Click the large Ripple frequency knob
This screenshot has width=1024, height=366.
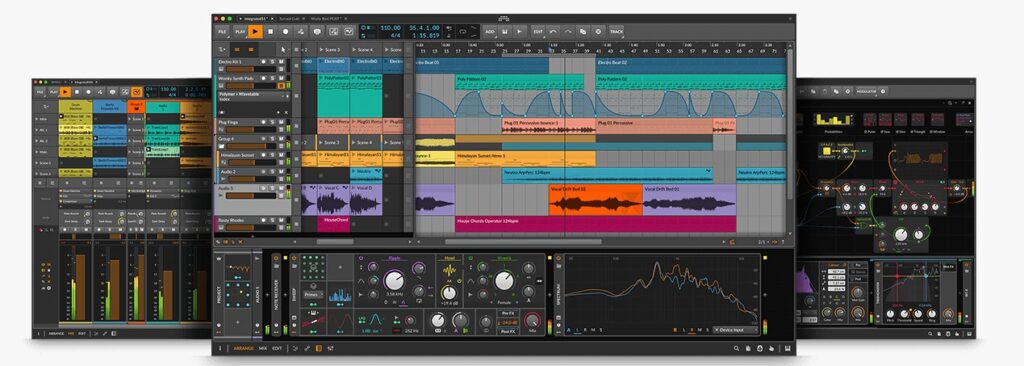[394, 281]
